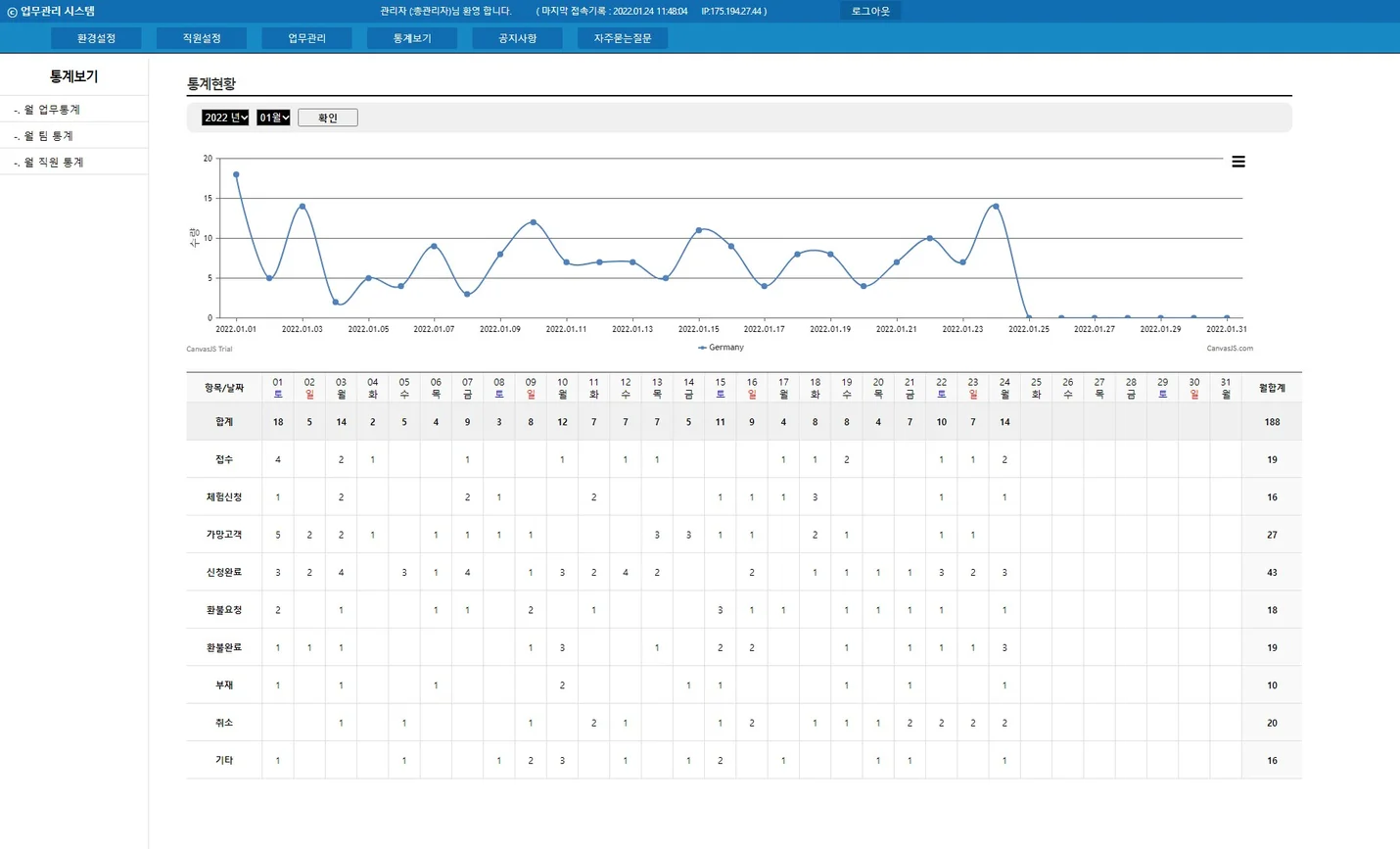Click the 01 토 date column header
1400x849 pixels.
(x=278, y=388)
